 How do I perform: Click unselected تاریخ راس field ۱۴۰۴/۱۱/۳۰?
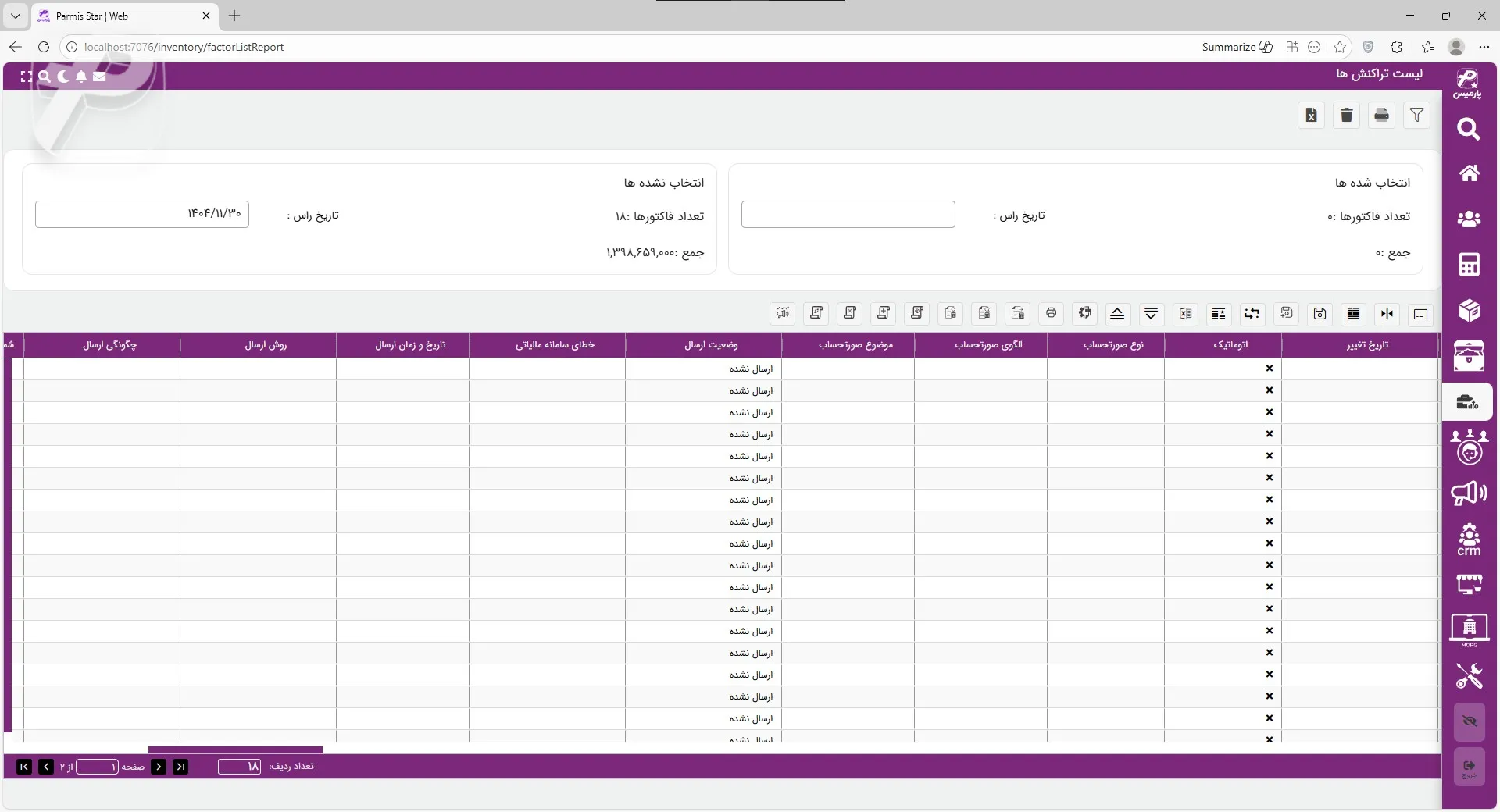[142, 214]
